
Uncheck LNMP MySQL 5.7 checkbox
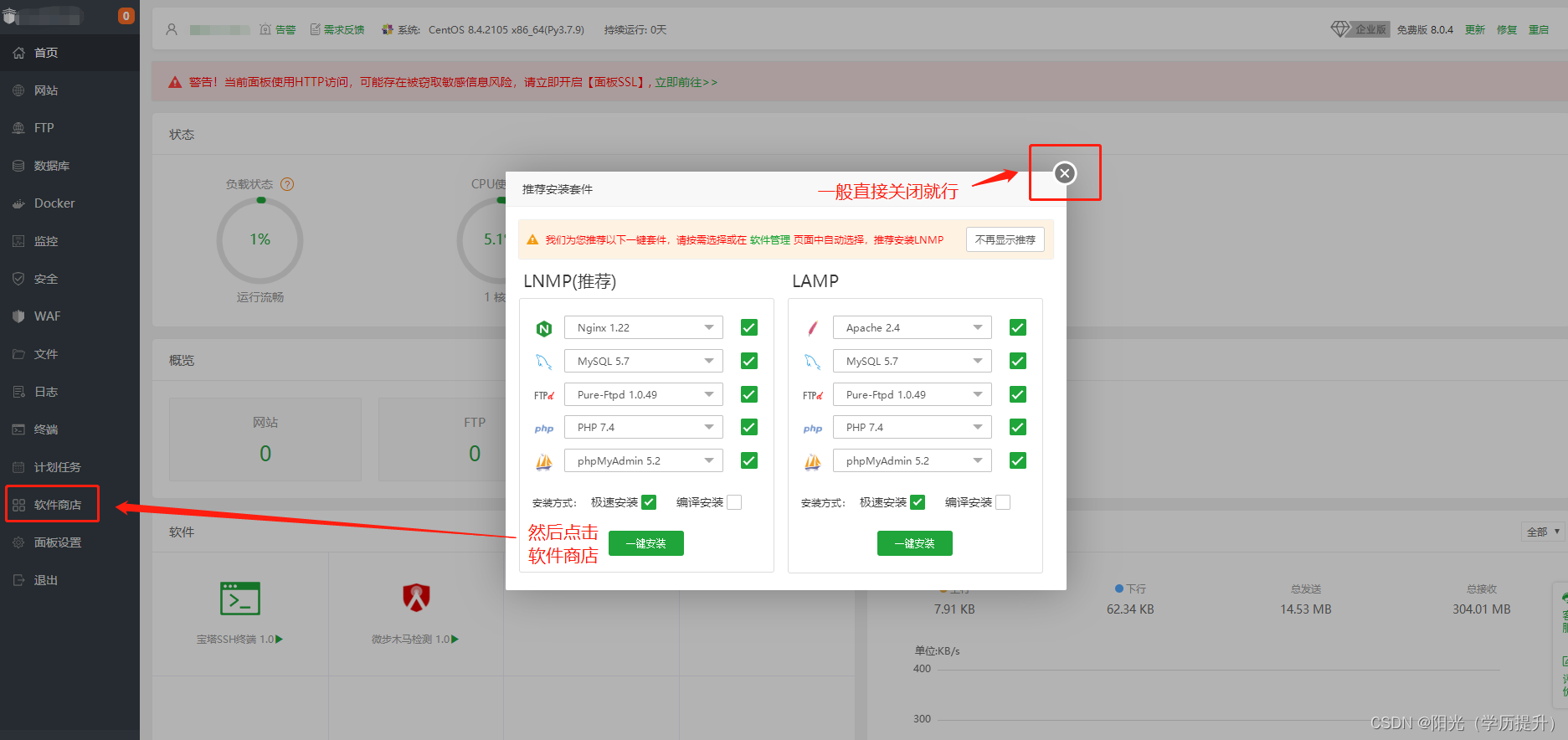[749, 361]
